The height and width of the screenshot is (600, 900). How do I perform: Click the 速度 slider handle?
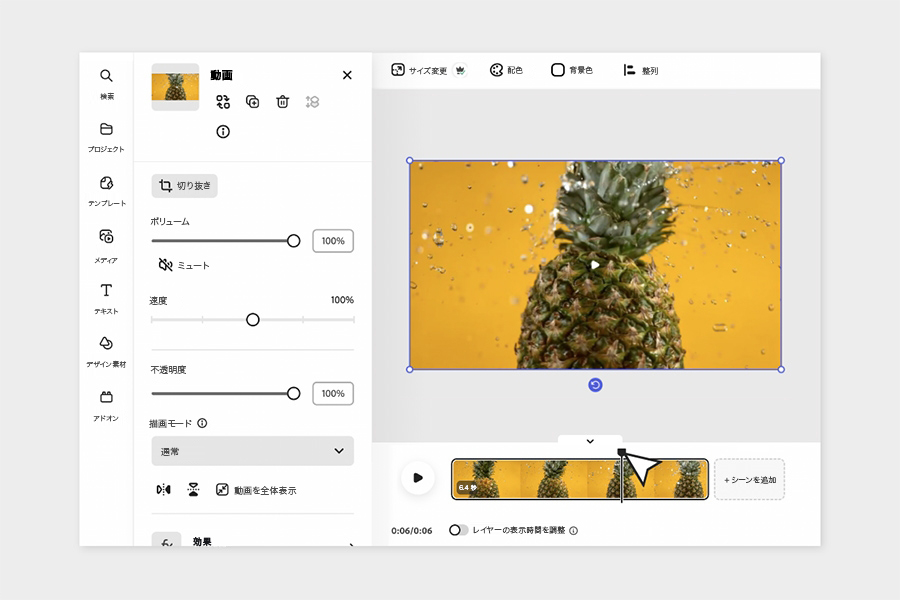click(253, 320)
